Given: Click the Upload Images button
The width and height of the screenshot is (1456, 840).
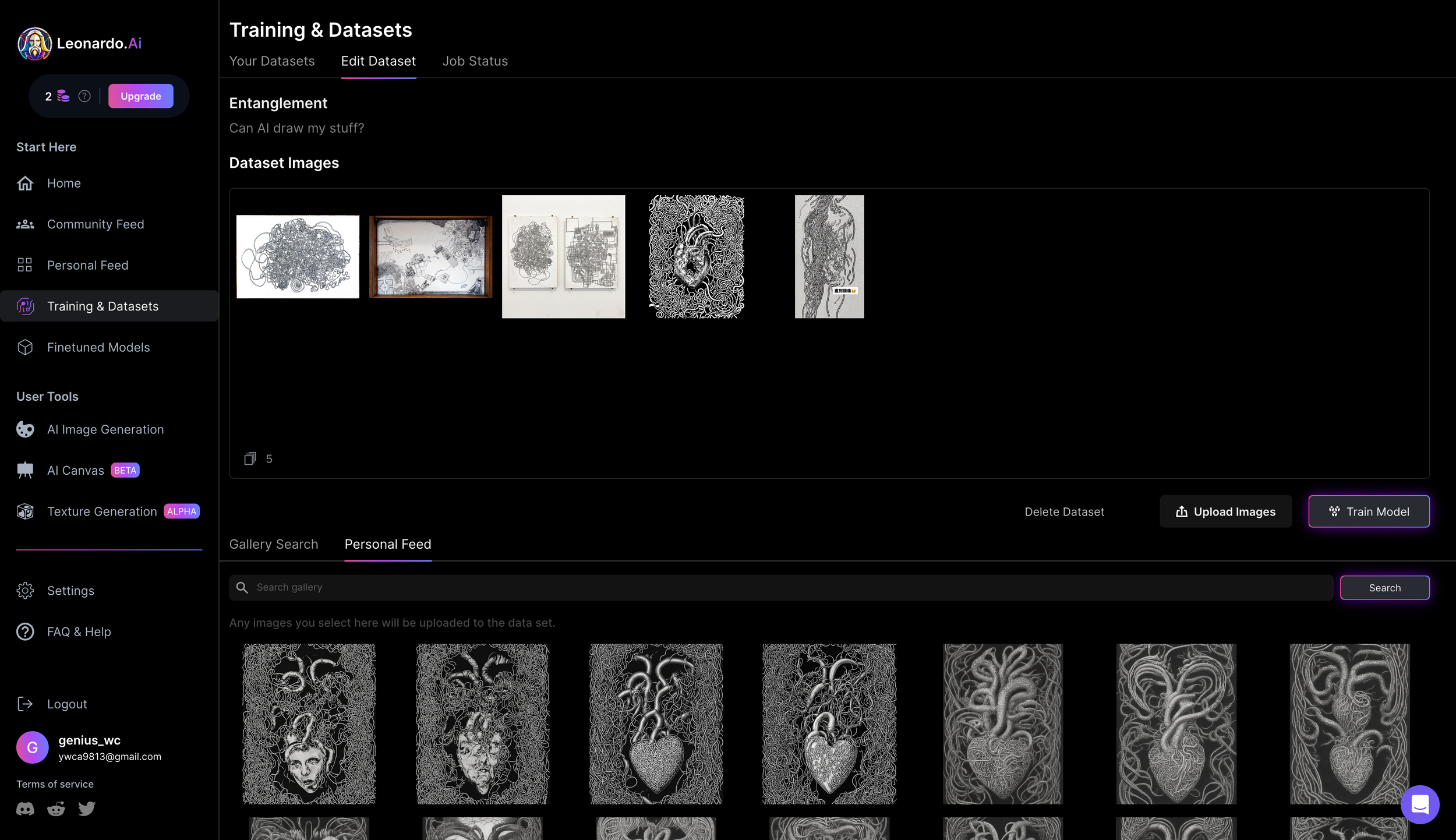Looking at the screenshot, I should click(x=1226, y=511).
